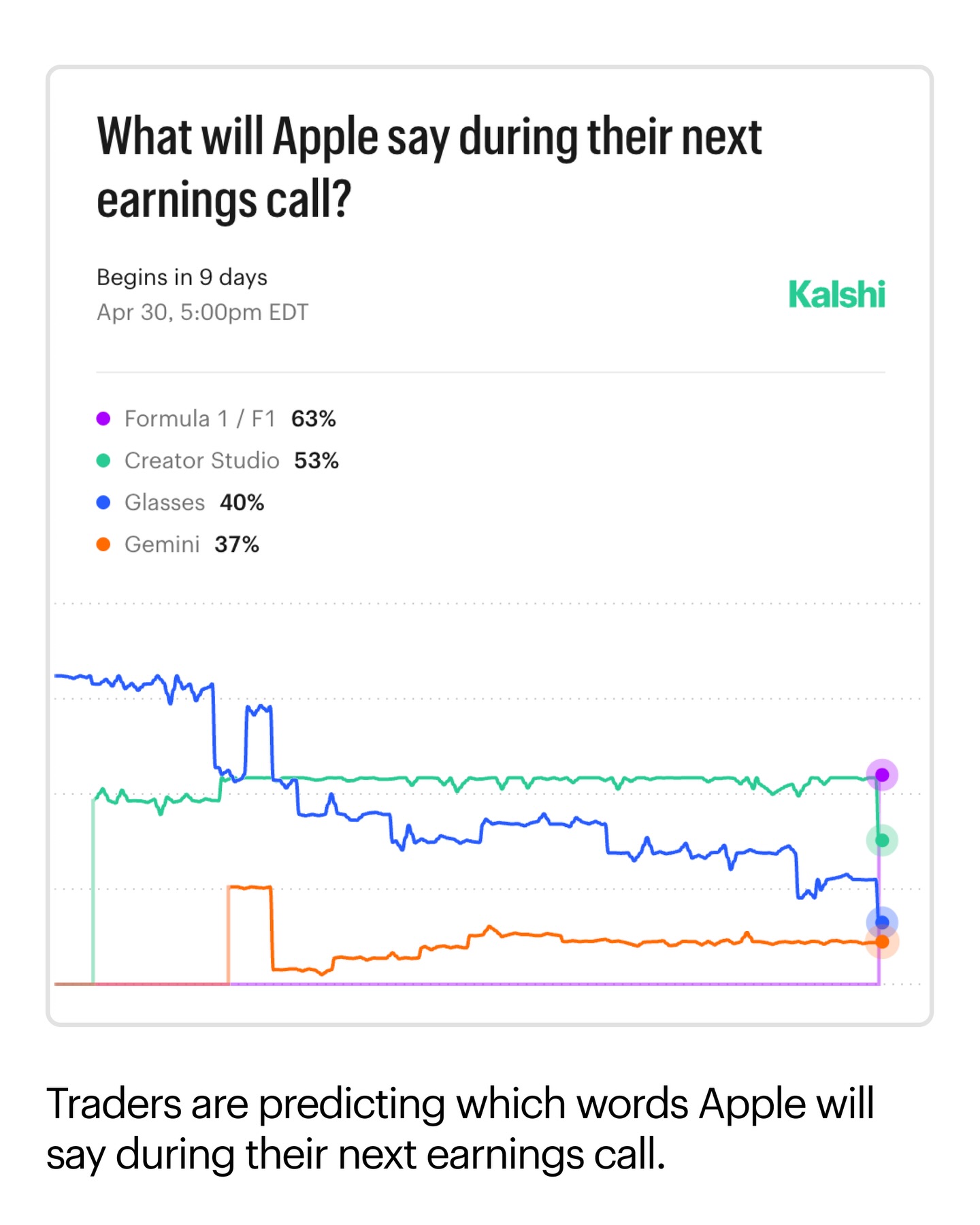Open the Apple earnings call market title
The height and width of the screenshot is (1225, 980).
(429, 167)
